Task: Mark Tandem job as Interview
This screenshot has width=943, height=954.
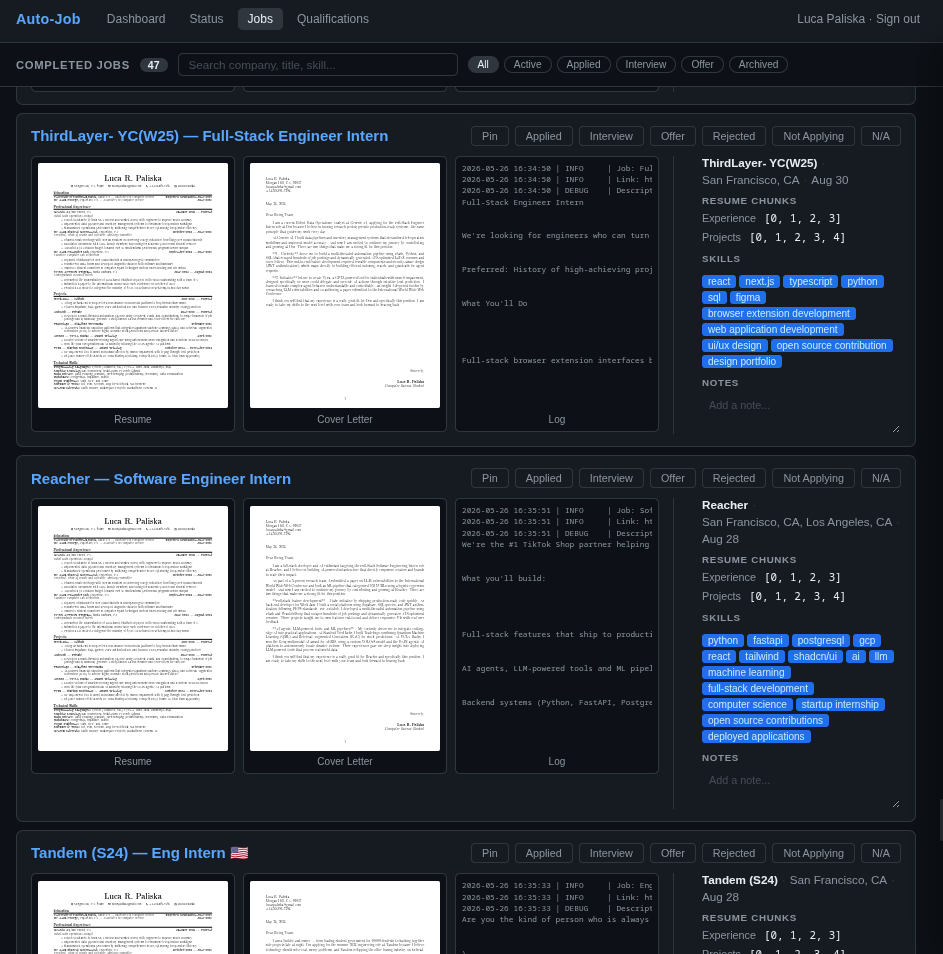Action: 611,853
